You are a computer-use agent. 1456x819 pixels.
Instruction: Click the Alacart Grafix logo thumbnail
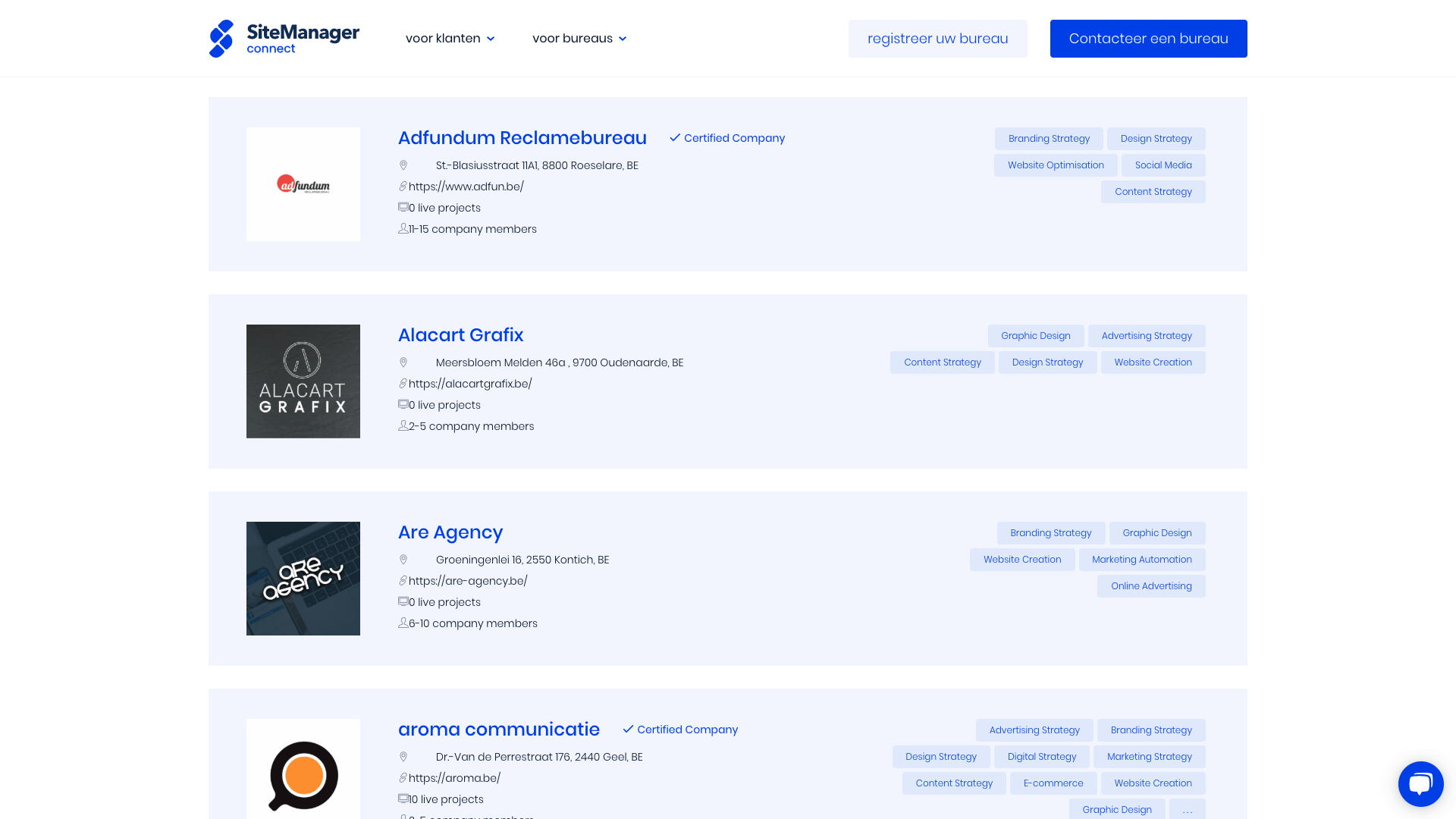coord(303,381)
